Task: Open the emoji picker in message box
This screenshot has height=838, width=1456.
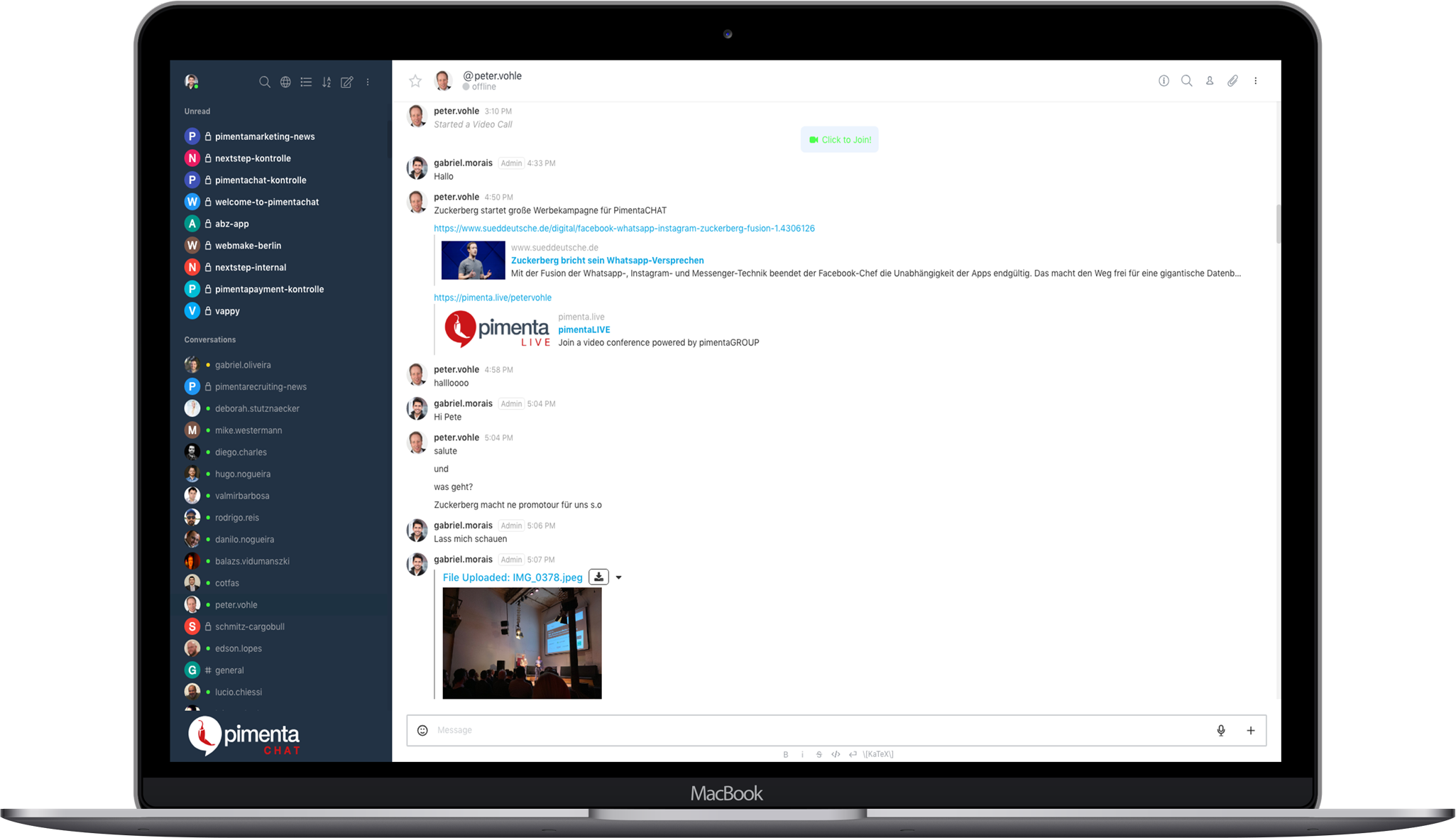Action: pyautogui.click(x=422, y=730)
